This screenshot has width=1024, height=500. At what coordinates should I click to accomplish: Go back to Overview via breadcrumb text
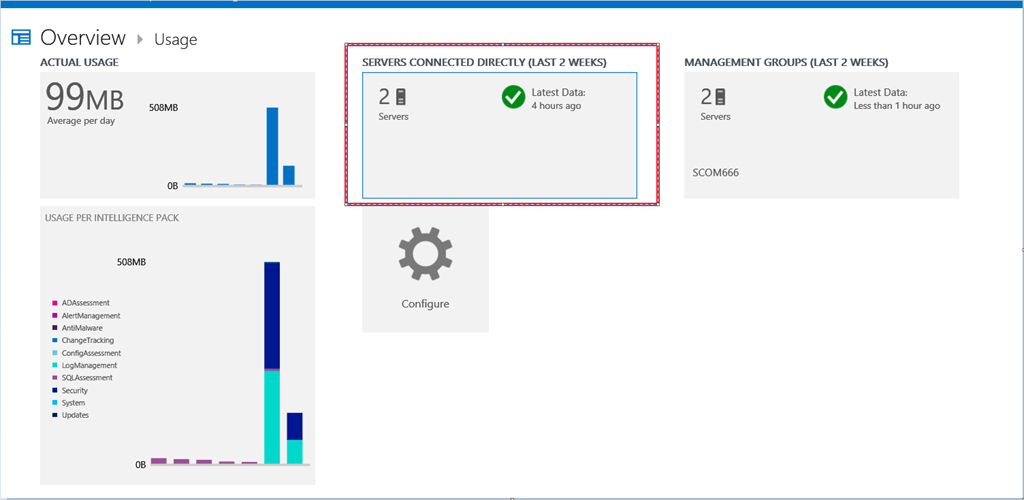click(83, 38)
